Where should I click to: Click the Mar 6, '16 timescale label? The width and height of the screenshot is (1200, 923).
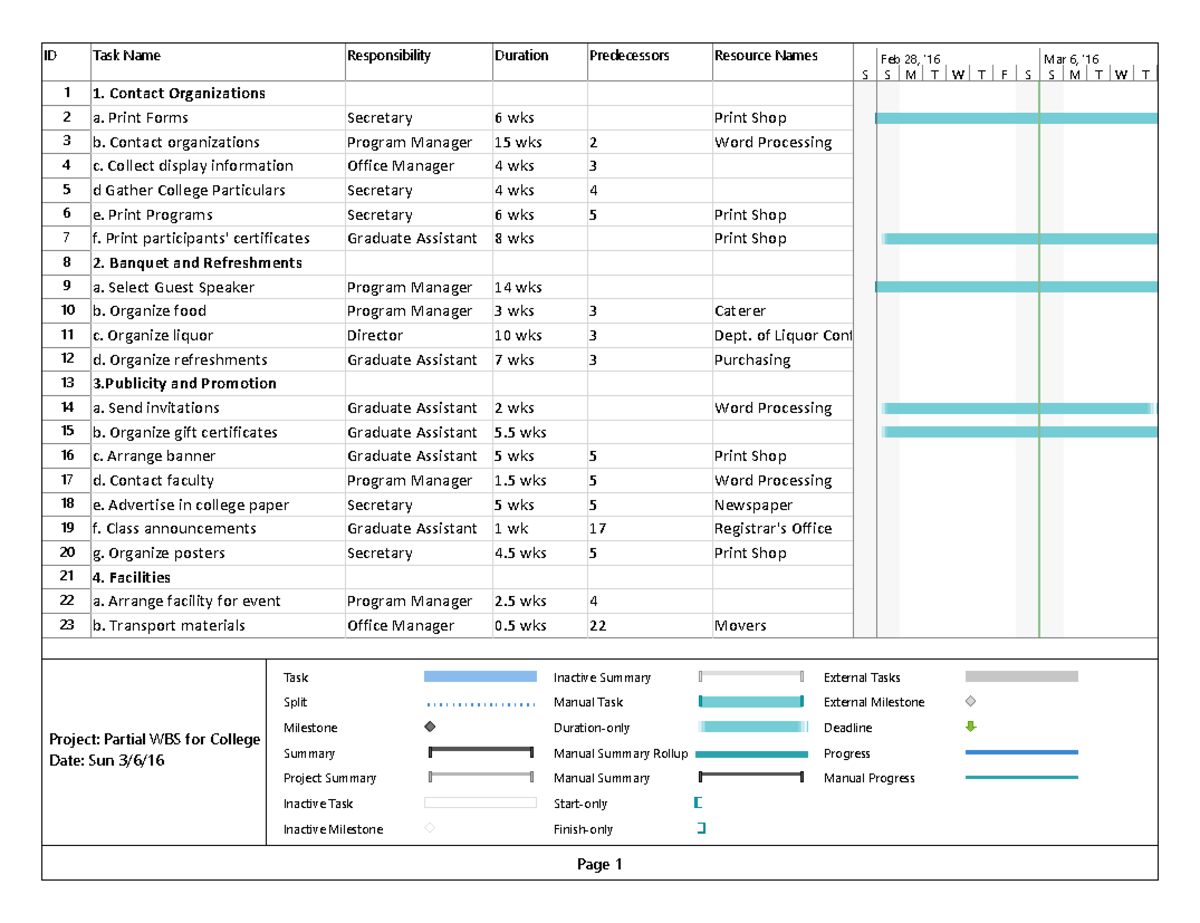[x=1071, y=60]
